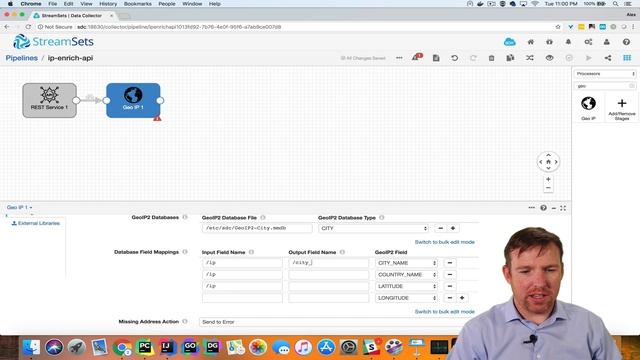Open the administration gears icon
Image resolution: width=640 pixels, height=360 pixels.
tap(588, 42)
